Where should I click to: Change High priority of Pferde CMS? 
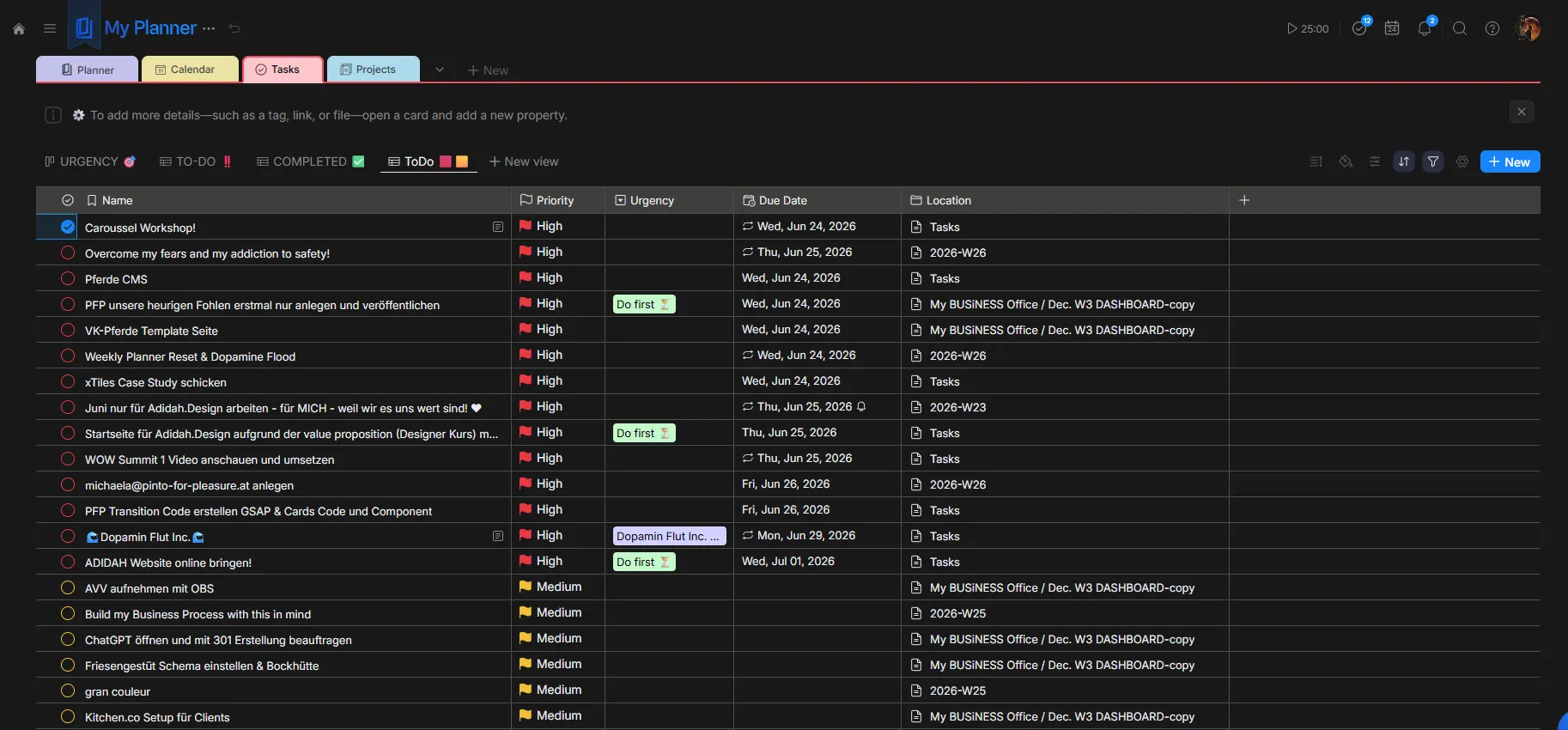(x=541, y=277)
